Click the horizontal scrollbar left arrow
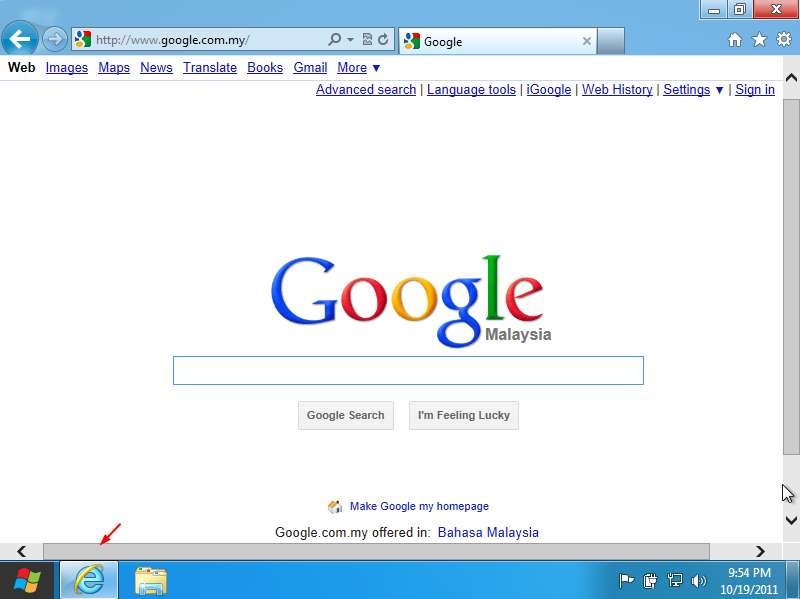Viewport: 800px width, 599px height. [x=21, y=552]
